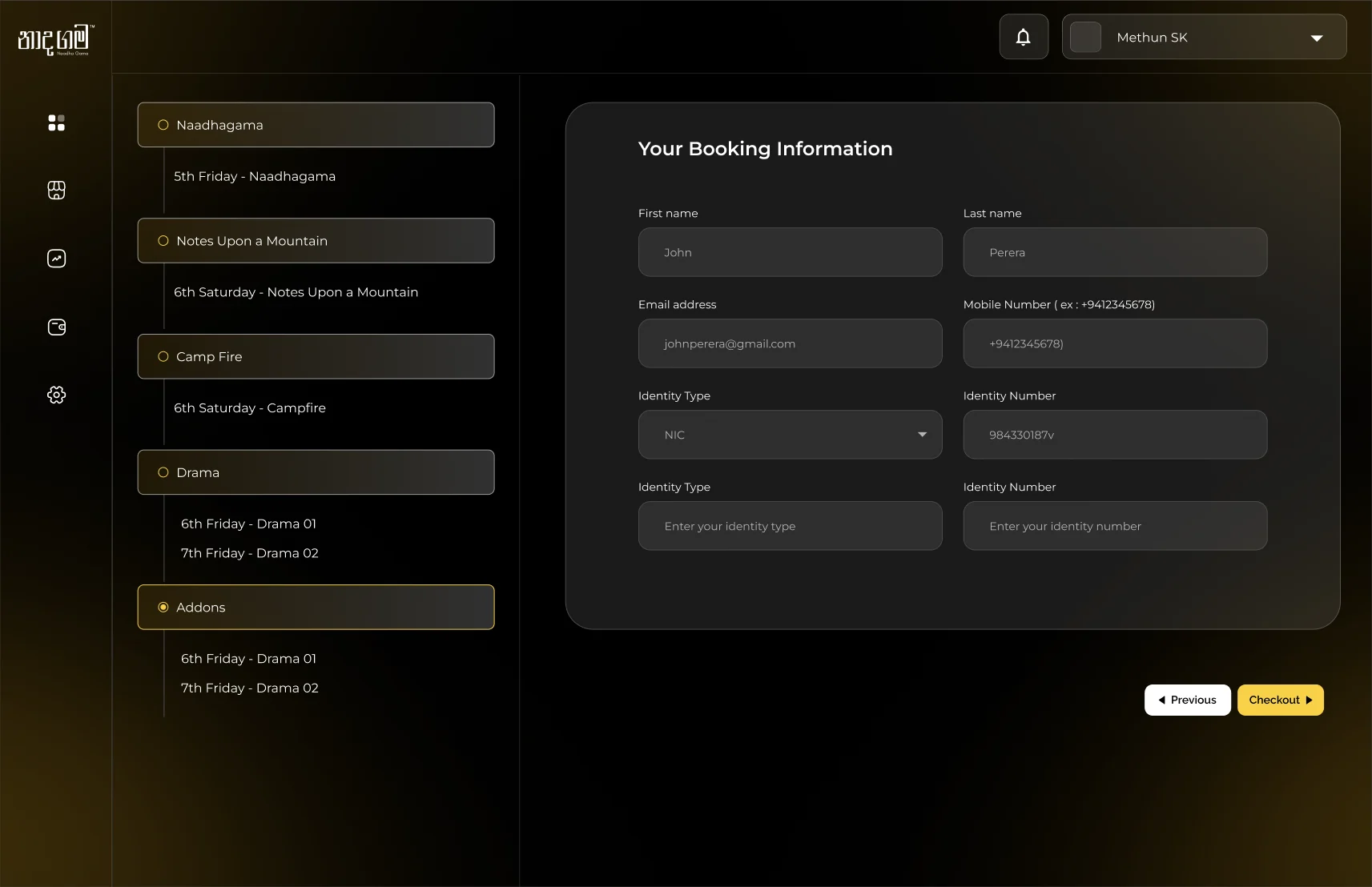Image resolution: width=1372 pixels, height=887 pixels.
Task: Focus the Enter your identity type field
Action: click(790, 526)
